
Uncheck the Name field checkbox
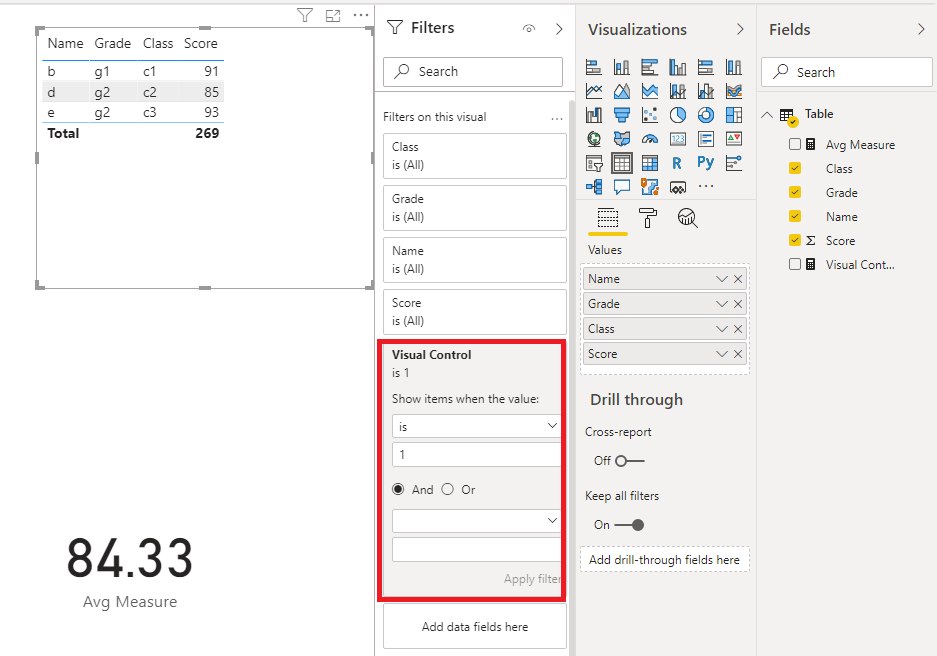tap(795, 216)
